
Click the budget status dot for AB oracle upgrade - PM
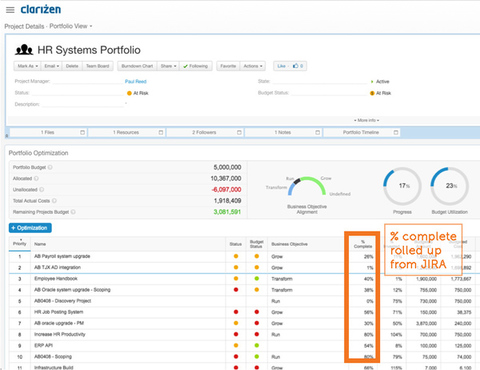pos(257,323)
